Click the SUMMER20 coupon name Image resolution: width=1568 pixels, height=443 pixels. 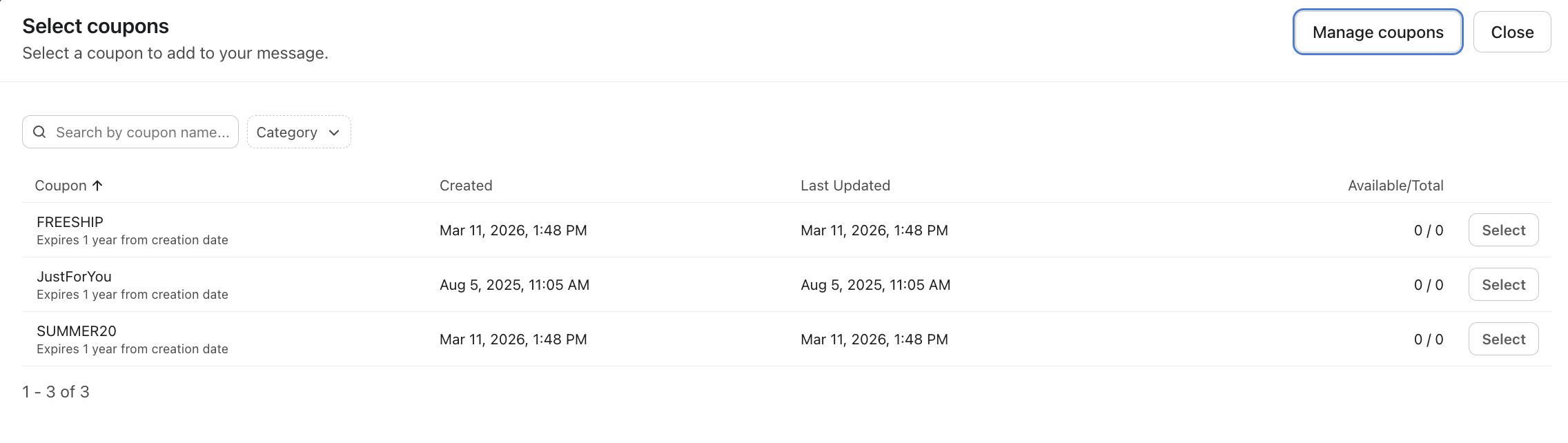coord(77,331)
